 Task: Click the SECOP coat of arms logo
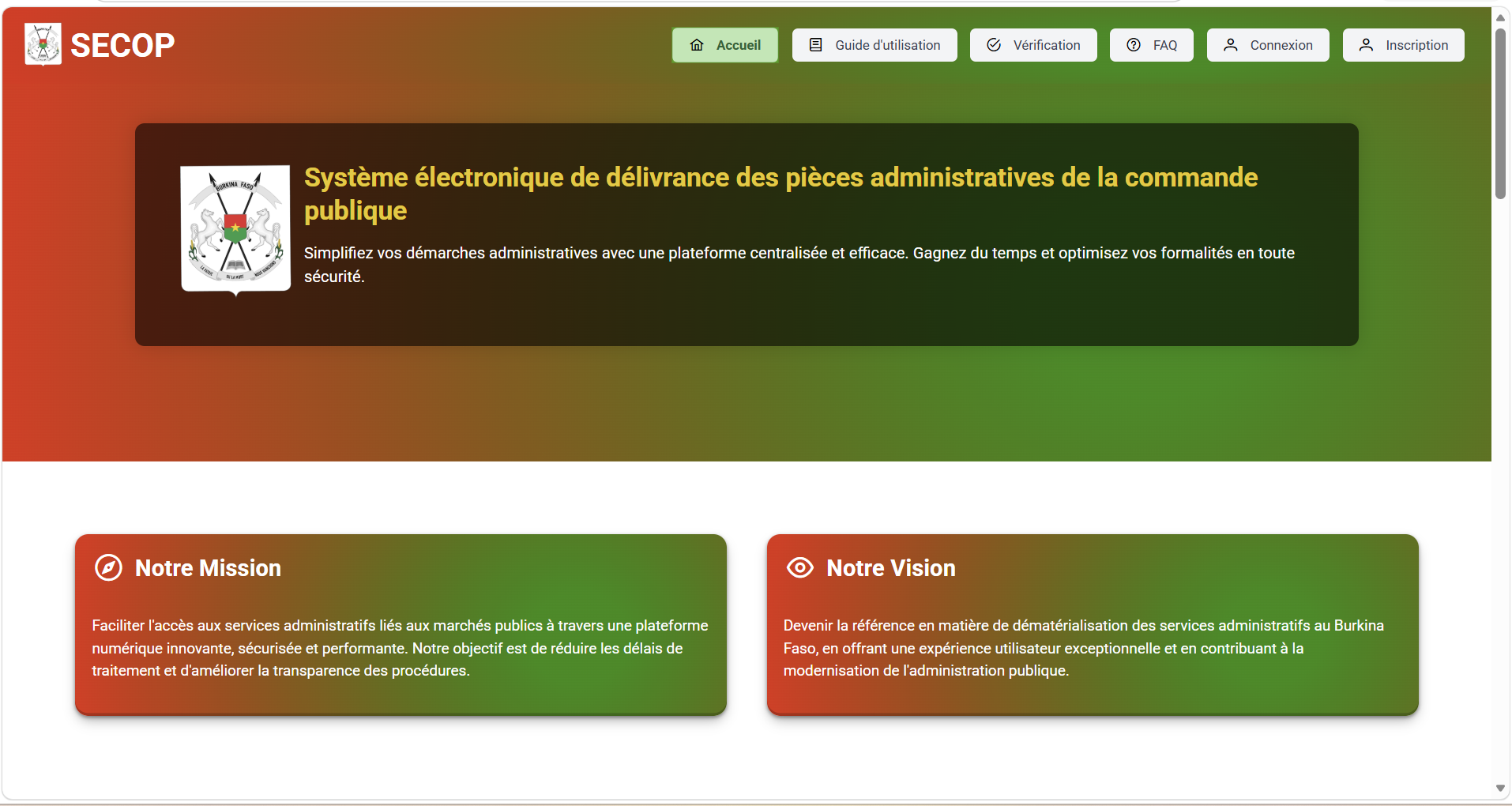coord(43,44)
